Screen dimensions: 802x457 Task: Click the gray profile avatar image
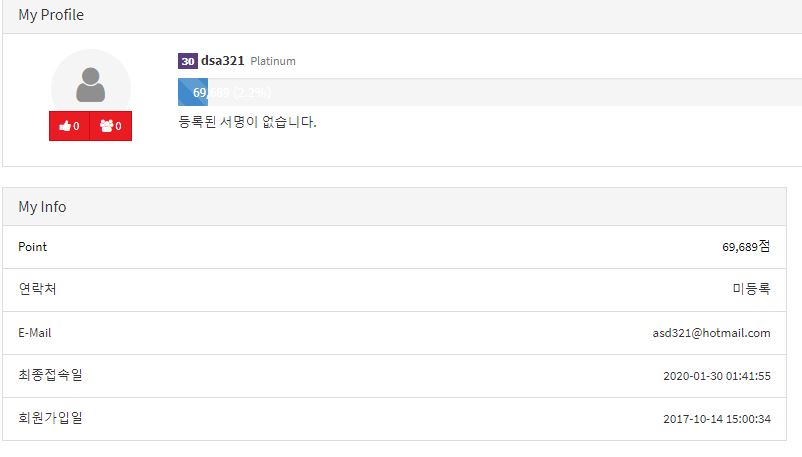(91, 85)
